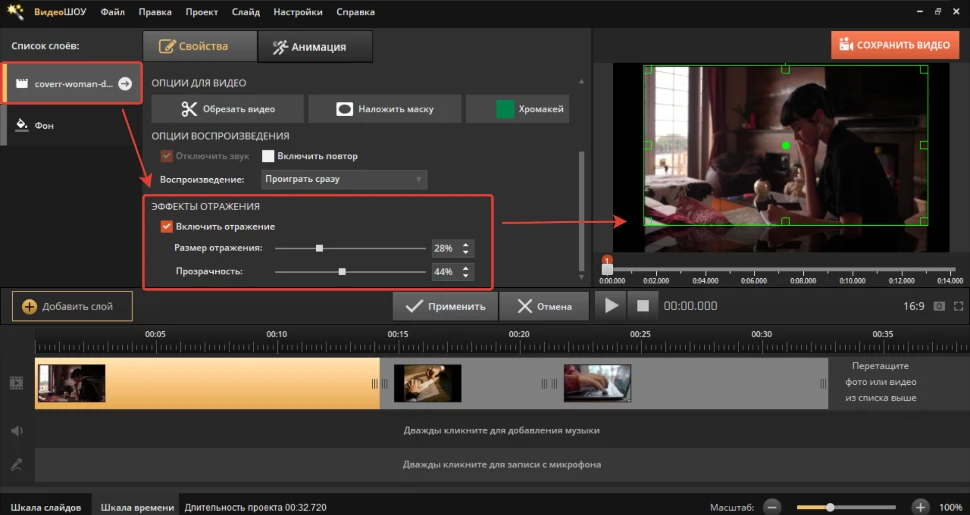The width and height of the screenshot is (970, 515).
Task: Click the Масштаб zoom slider handle
Action: pyautogui.click(x=830, y=507)
